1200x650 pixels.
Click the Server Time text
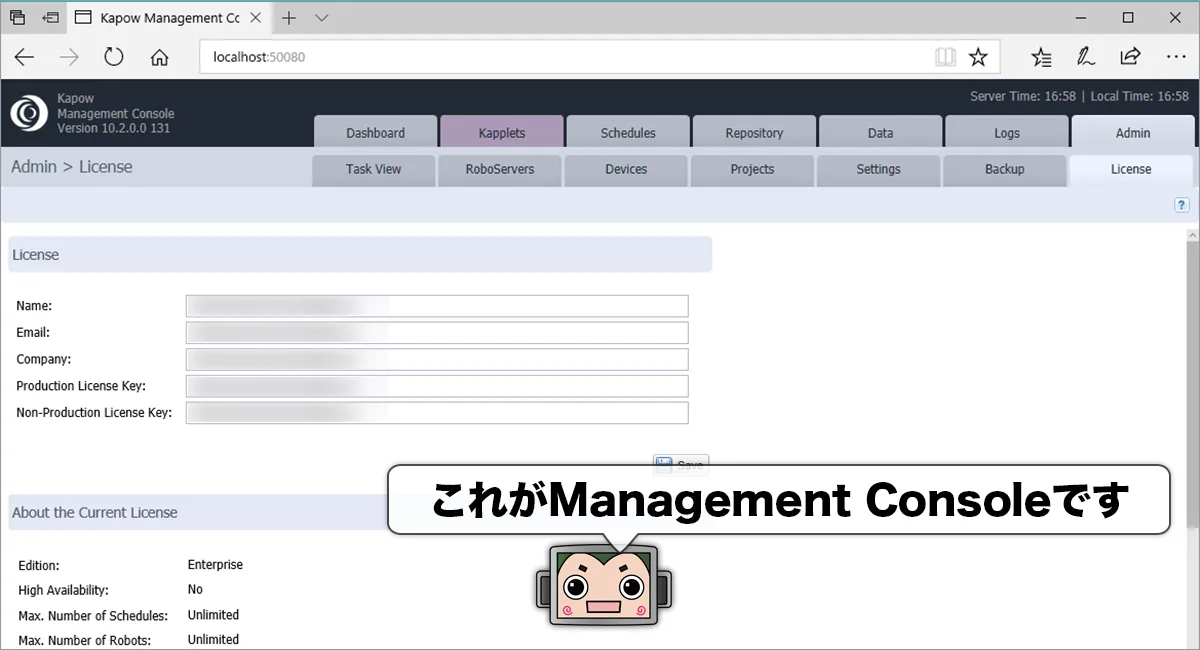1023,97
